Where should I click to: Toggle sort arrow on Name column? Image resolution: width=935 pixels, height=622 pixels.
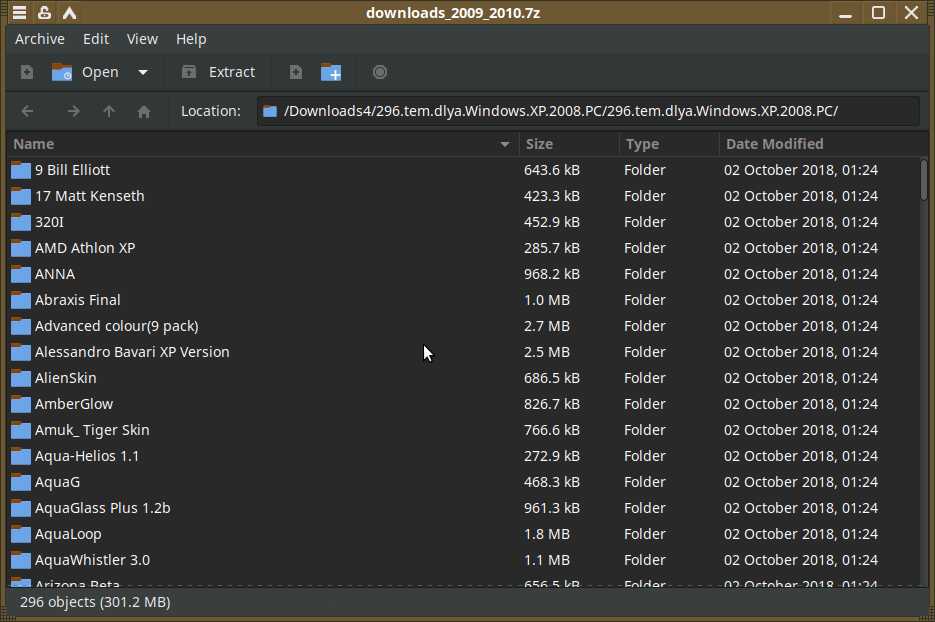pos(505,144)
